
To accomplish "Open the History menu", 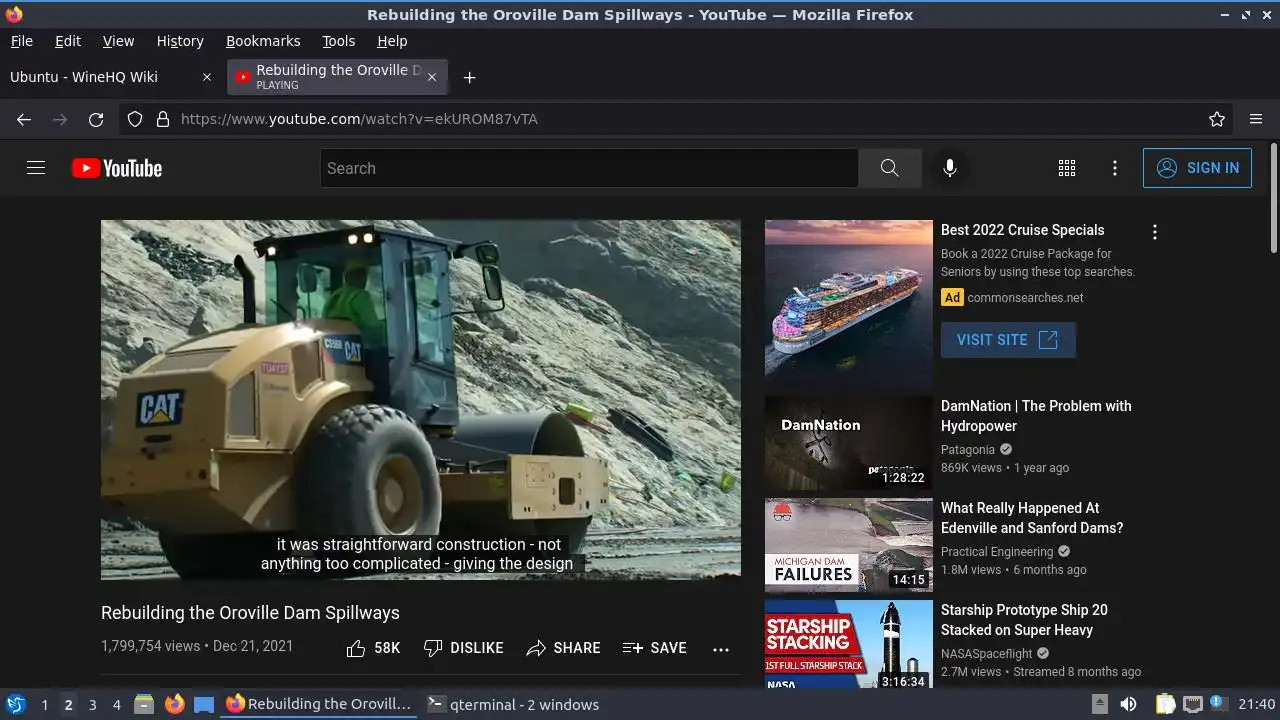I will tap(180, 41).
